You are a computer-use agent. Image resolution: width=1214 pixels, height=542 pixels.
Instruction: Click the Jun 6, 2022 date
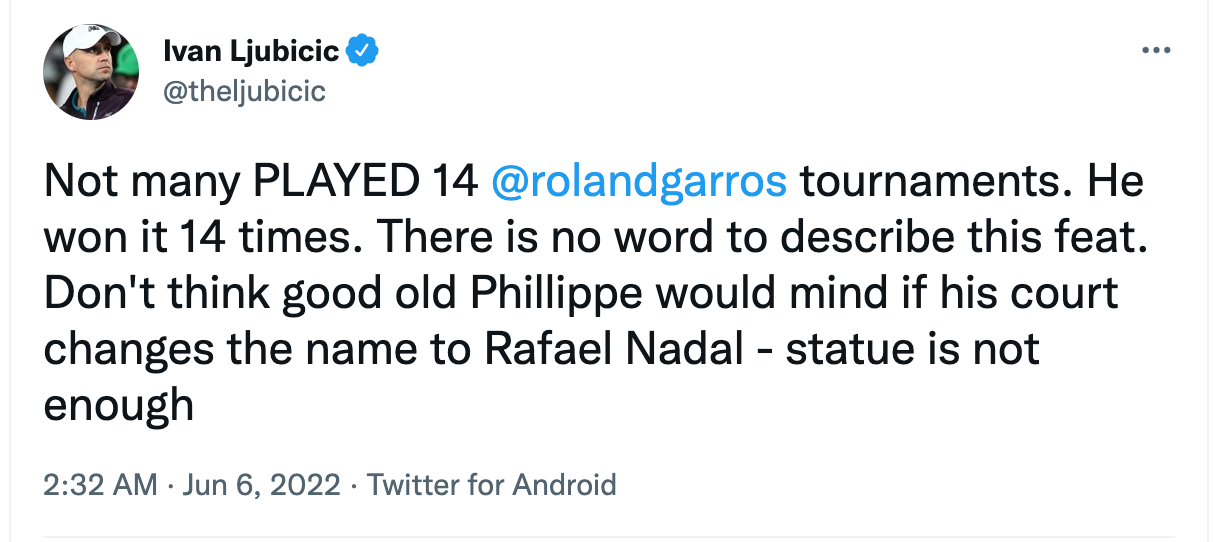(261, 485)
